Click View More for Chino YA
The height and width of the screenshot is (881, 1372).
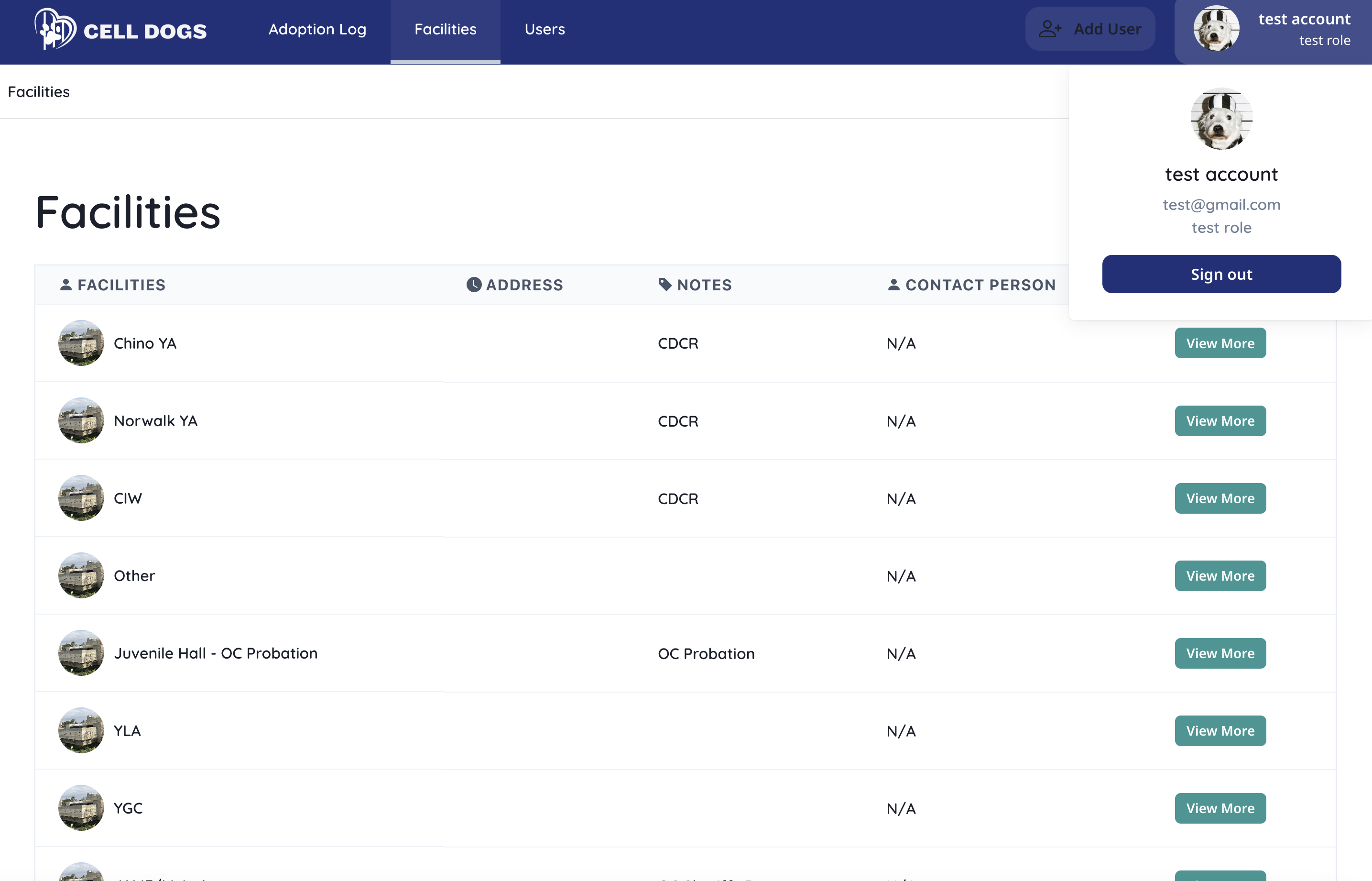1220,343
